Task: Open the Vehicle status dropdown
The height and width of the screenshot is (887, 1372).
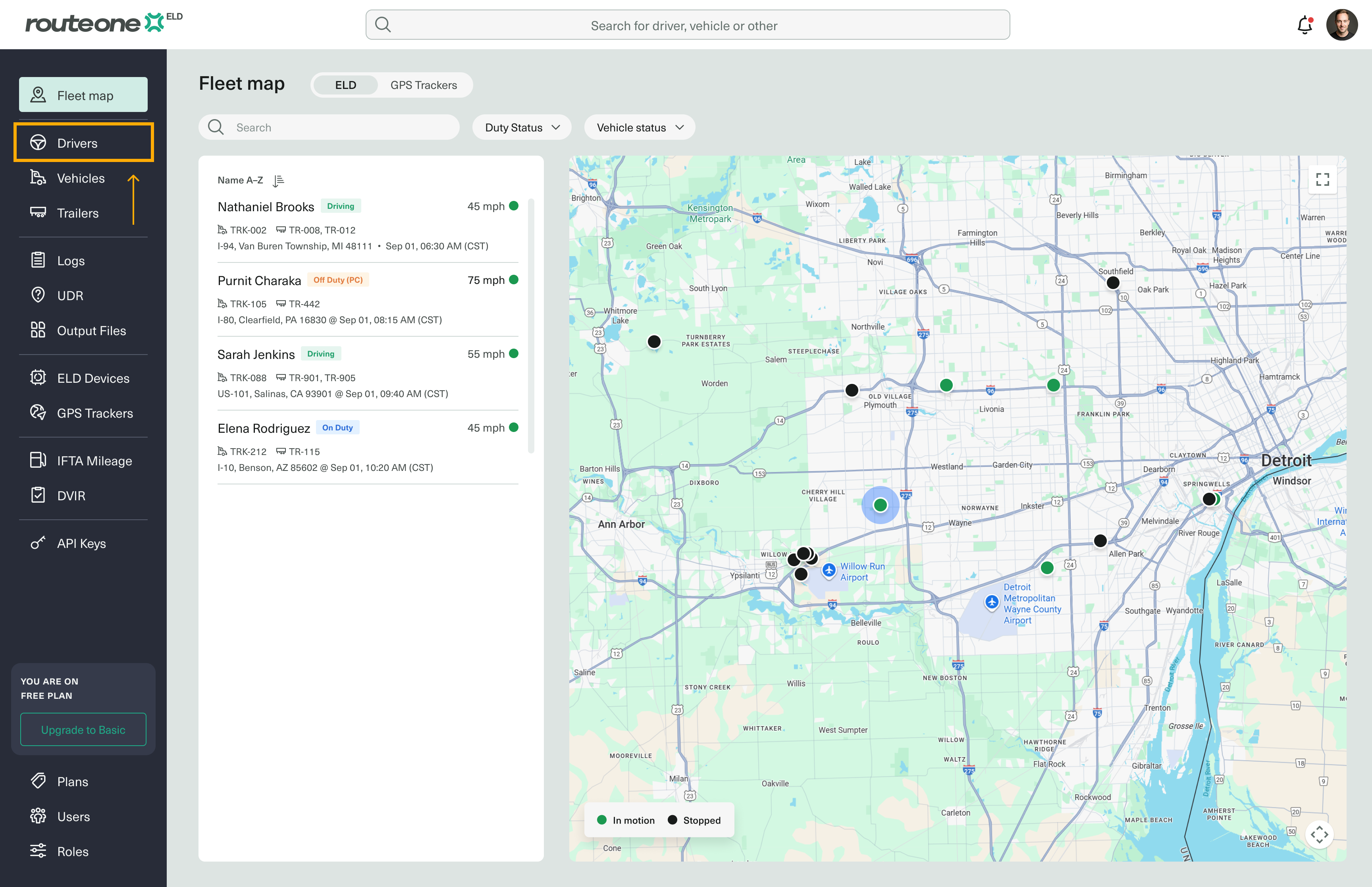Action: [639, 127]
